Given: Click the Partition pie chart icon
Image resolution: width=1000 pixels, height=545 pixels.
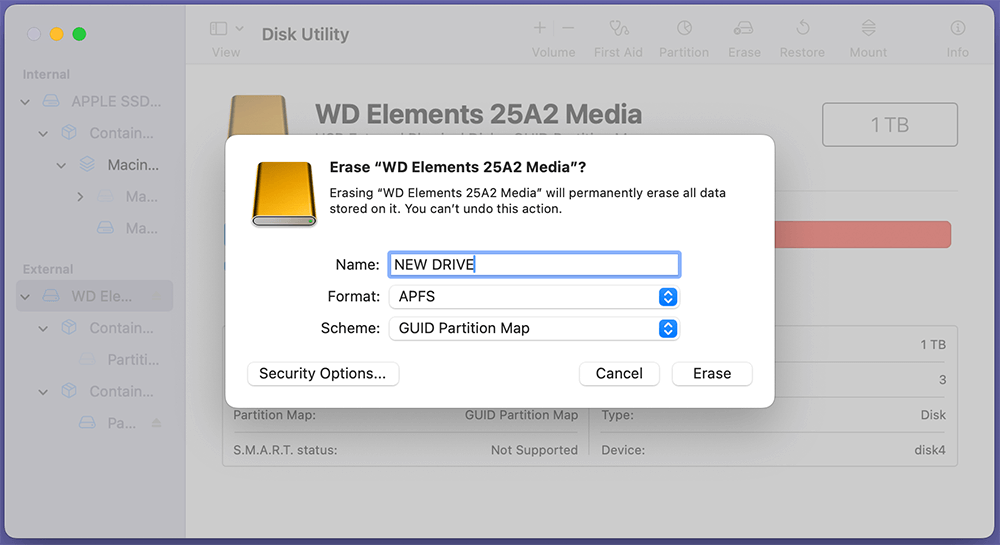Looking at the screenshot, I should click(x=684, y=28).
